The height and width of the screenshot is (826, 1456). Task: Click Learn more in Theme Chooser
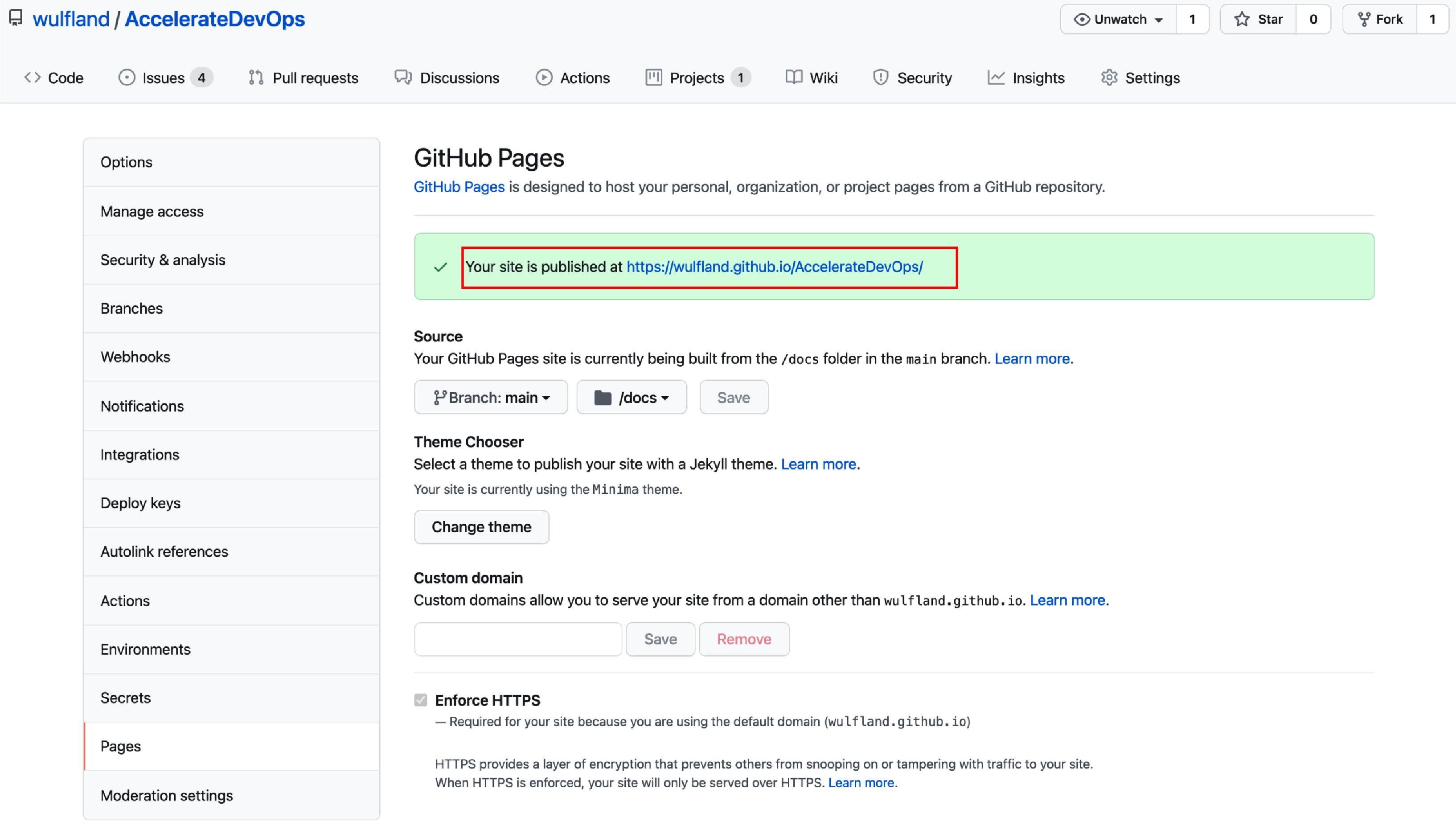(818, 464)
